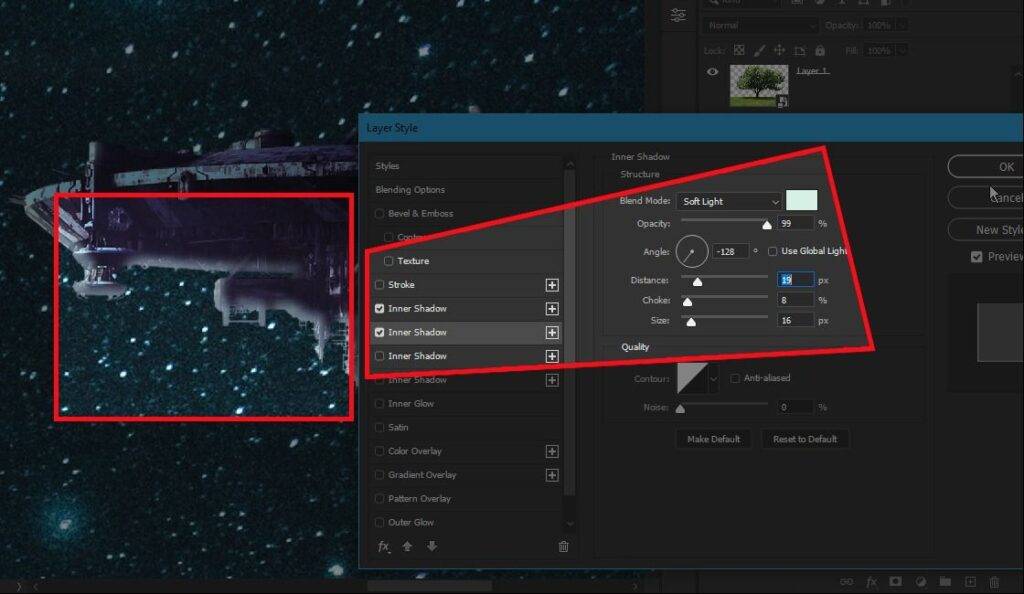Click the angle dial for Inner Shadow
The width and height of the screenshot is (1024, 594).
[x=692, y=251]
